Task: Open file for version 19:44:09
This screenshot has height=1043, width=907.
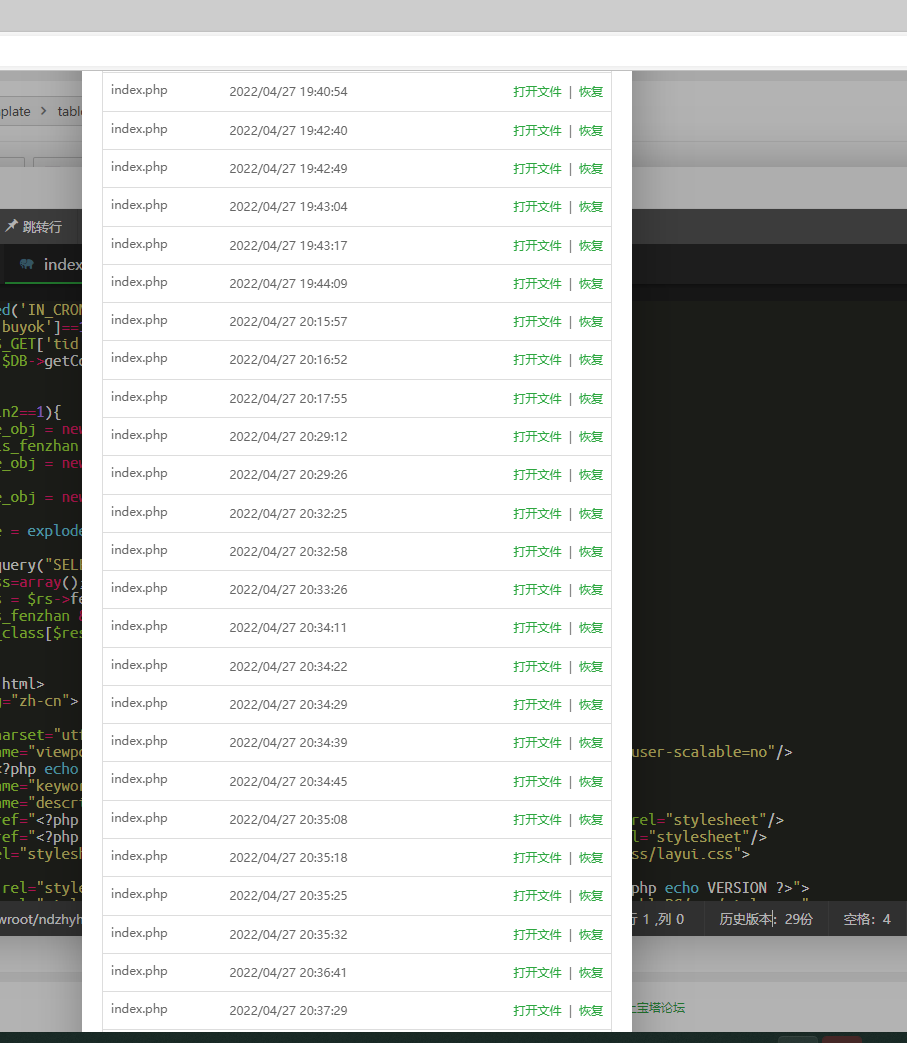Action: point(537,283)
